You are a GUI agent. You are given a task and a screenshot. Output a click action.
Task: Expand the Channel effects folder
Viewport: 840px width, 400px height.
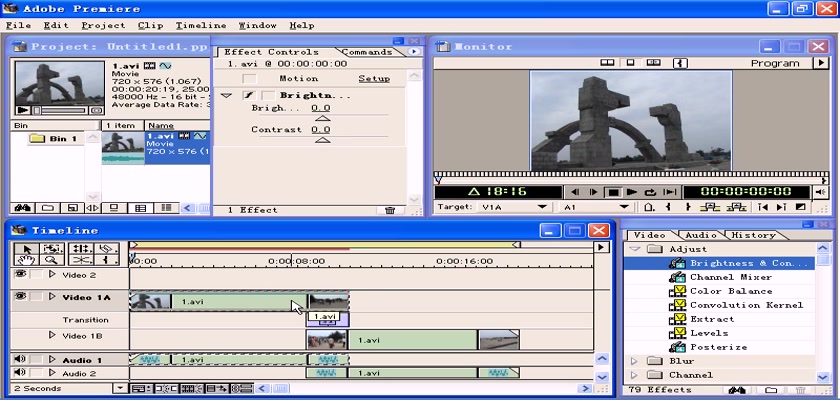(634, 375)
